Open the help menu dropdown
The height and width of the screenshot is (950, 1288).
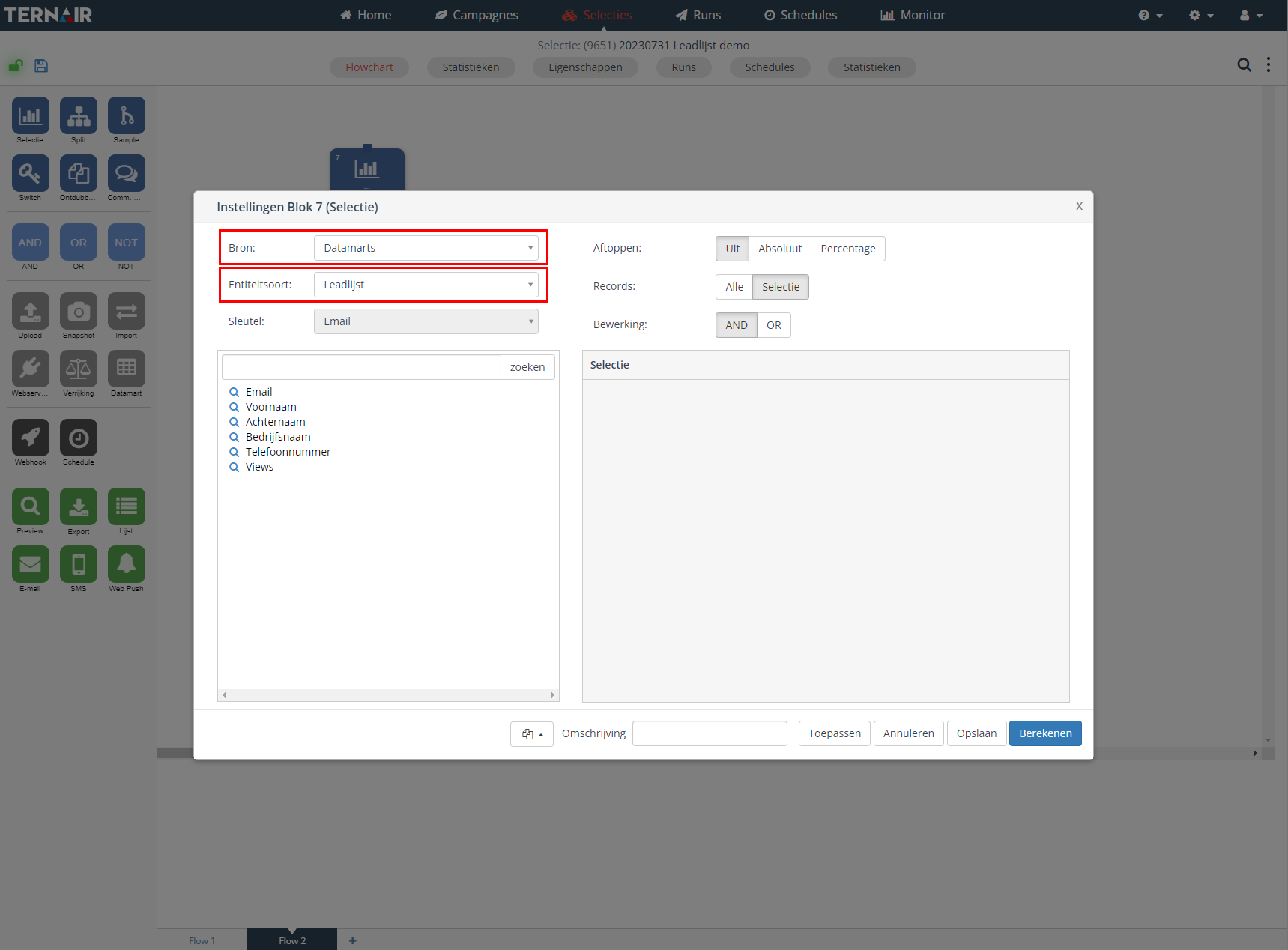tap(1150, 15)
